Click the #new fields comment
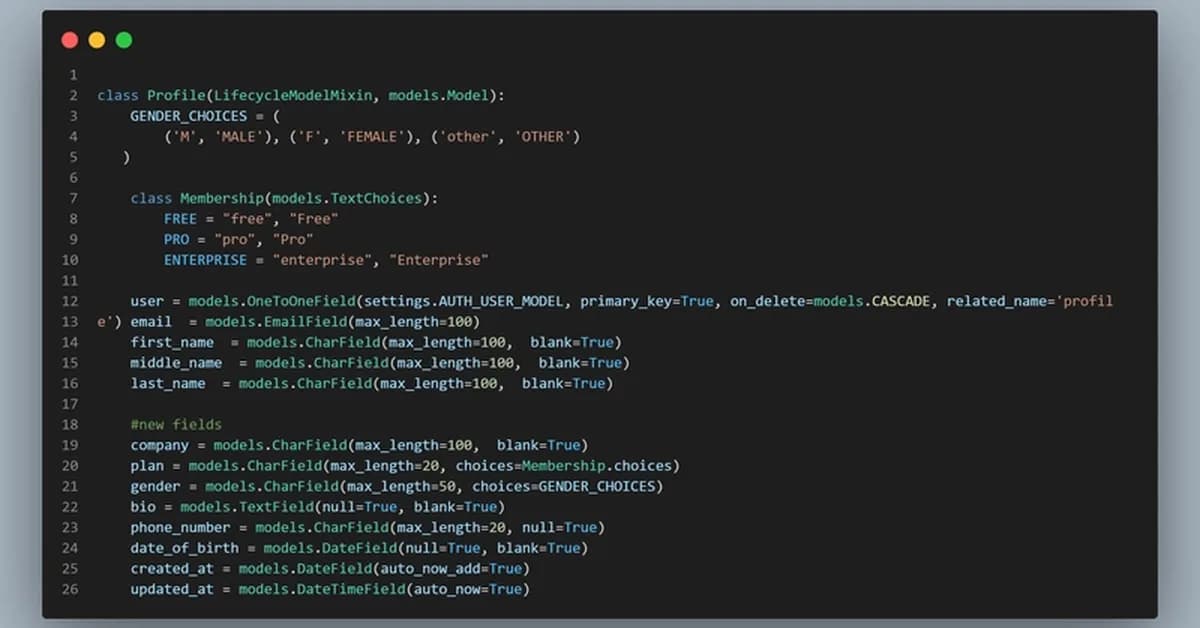The width and height of the screenshot is (1200, 628). pyautogui.click(x=176, y=424)
